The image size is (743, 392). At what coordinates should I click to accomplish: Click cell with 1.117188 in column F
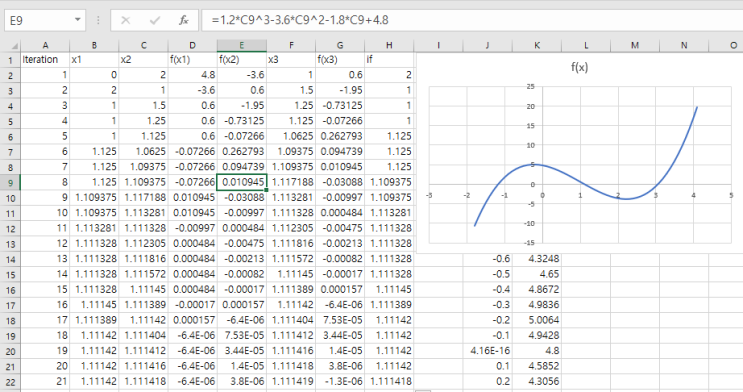(x=291, y=182)
